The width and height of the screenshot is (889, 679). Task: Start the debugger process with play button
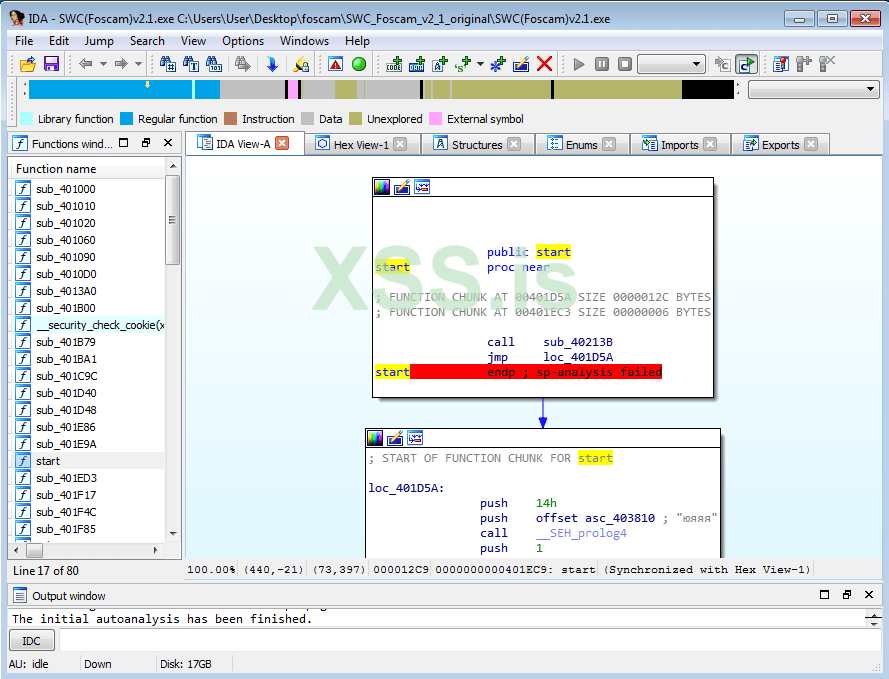pyautogui.click(x=578, y=64)
